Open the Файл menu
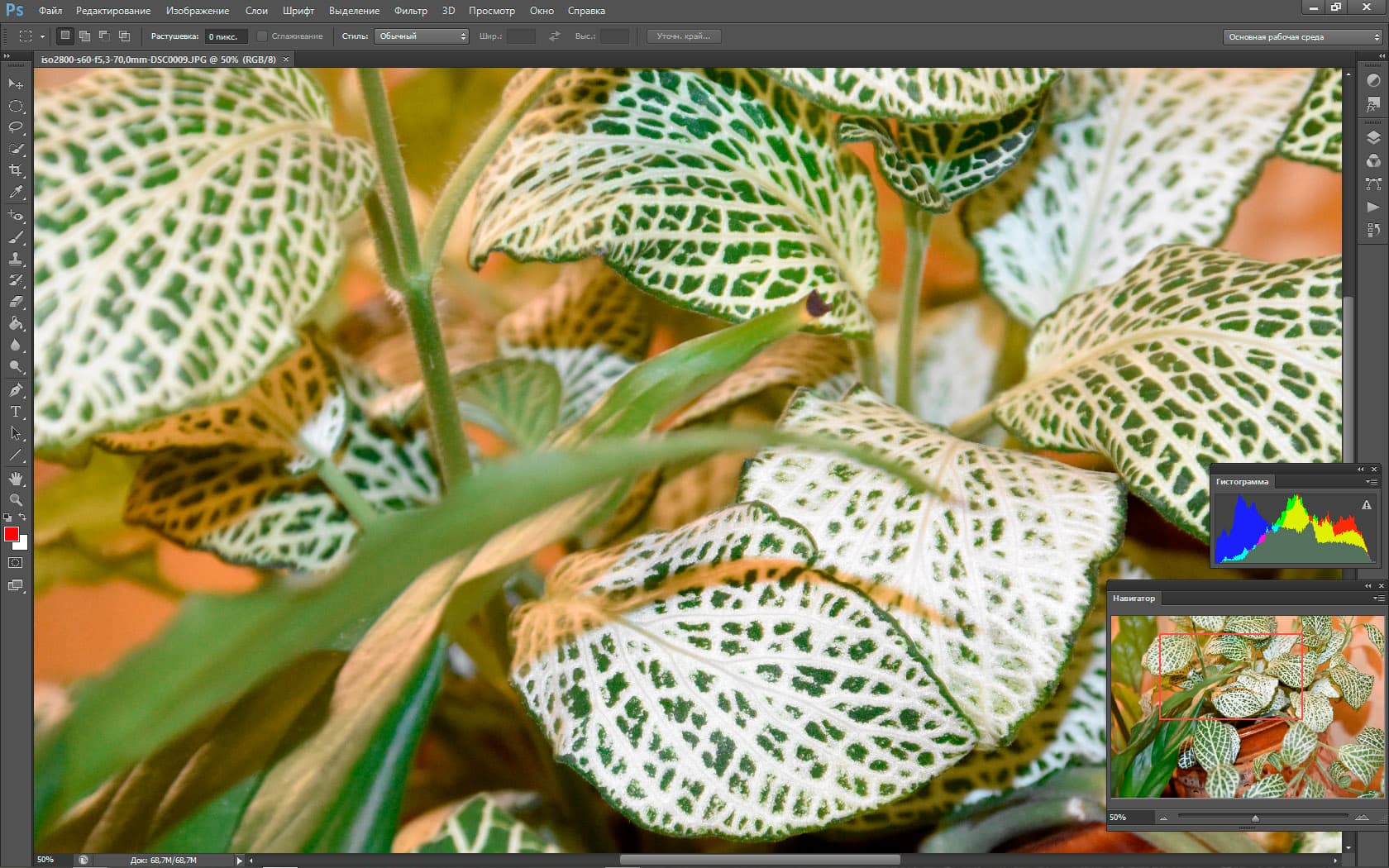The height and width of the screenshot is (868, 1389). point(50,11)
